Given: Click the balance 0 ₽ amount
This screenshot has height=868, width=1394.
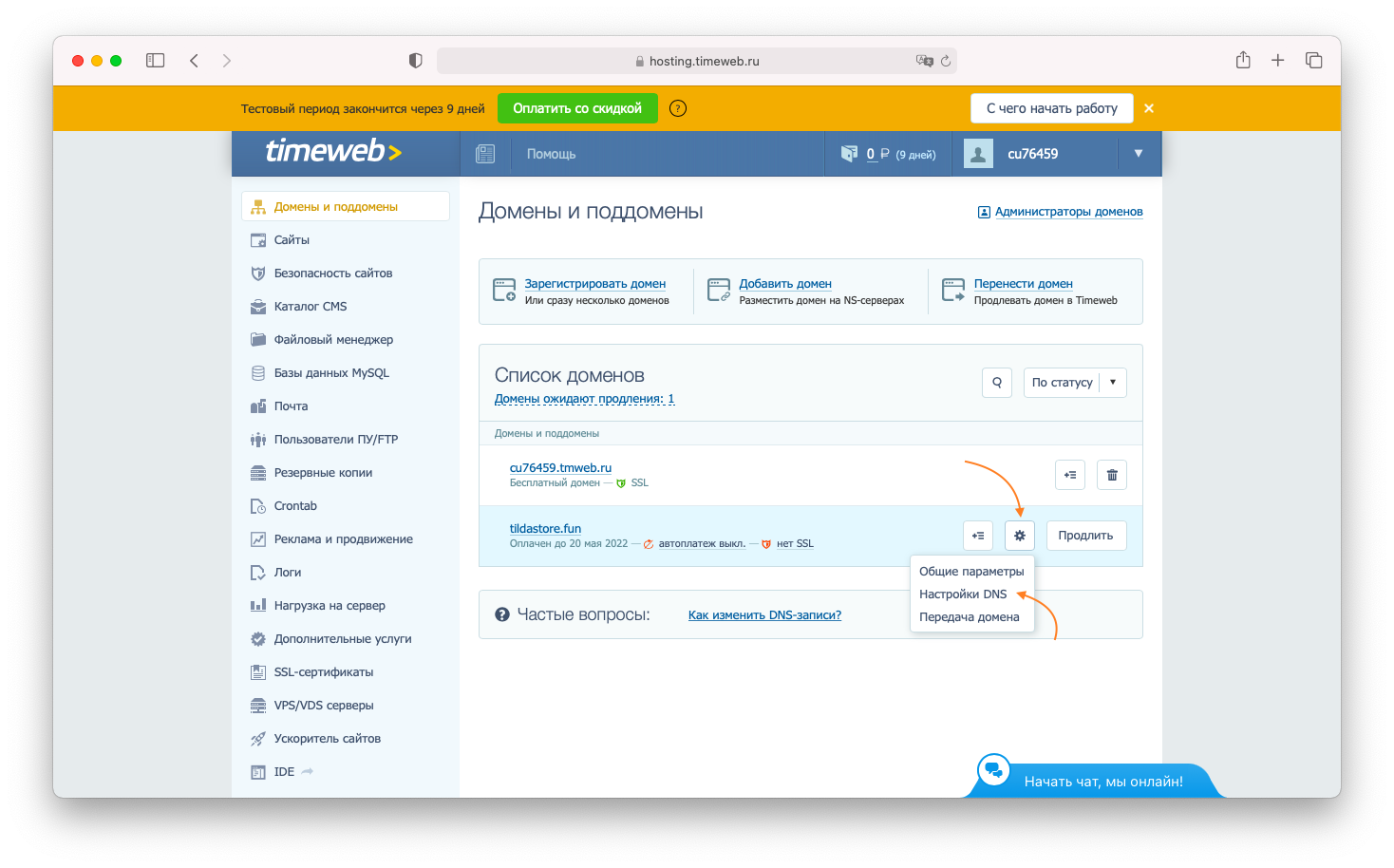Looking at the screenshot, I should click(x=877, y=154).
